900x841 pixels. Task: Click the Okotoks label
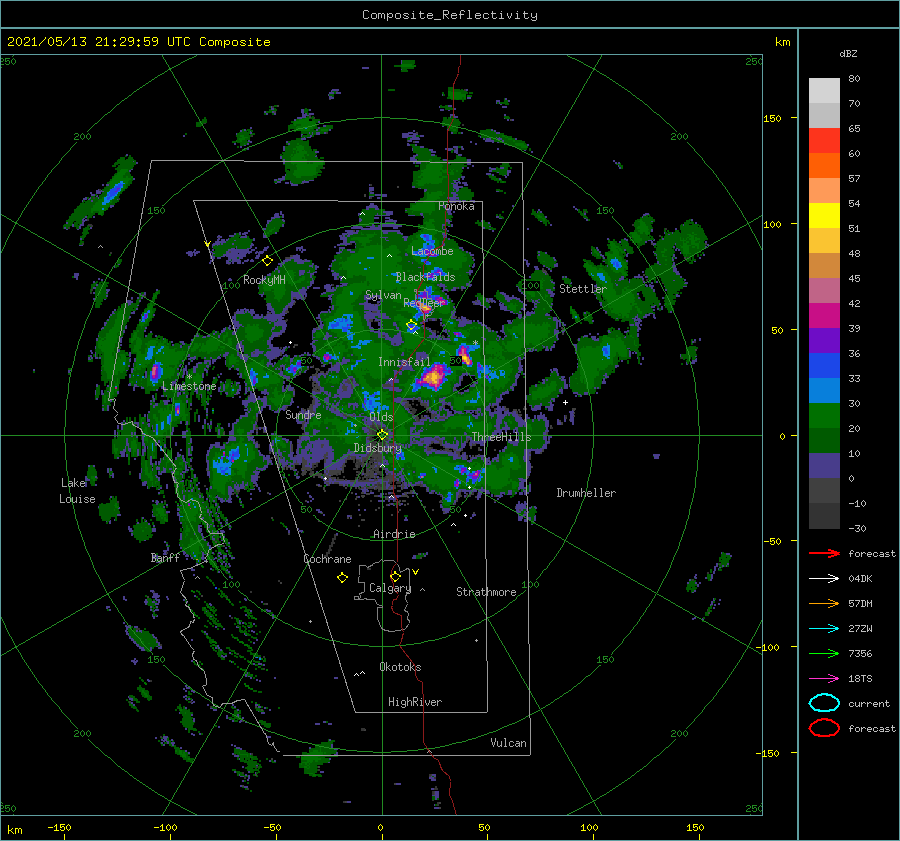pos(400,667)
